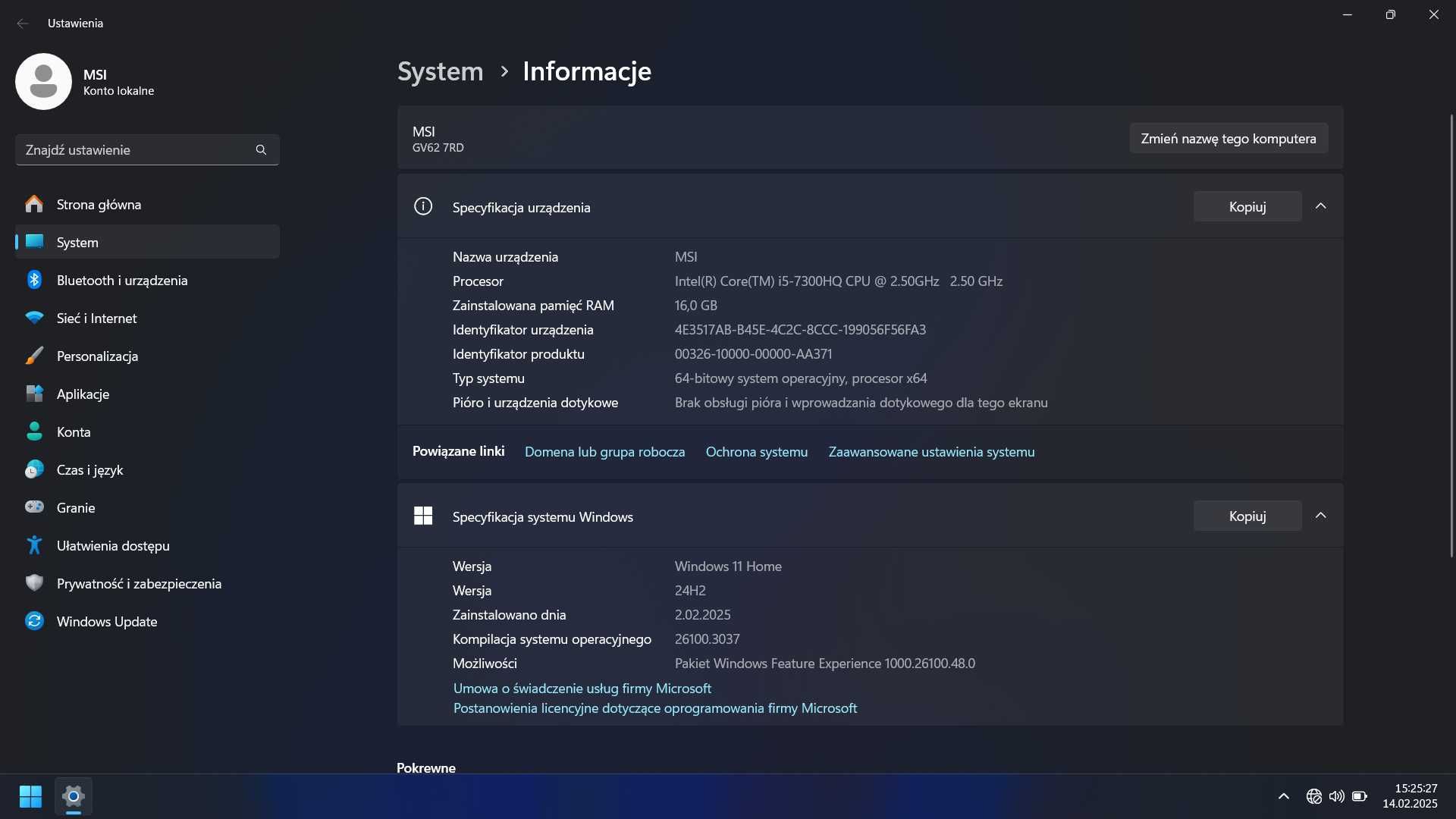Click the Aplikacje apps icon
The width and height of the screenshot is (1456, 819).
tap(34, 394)
